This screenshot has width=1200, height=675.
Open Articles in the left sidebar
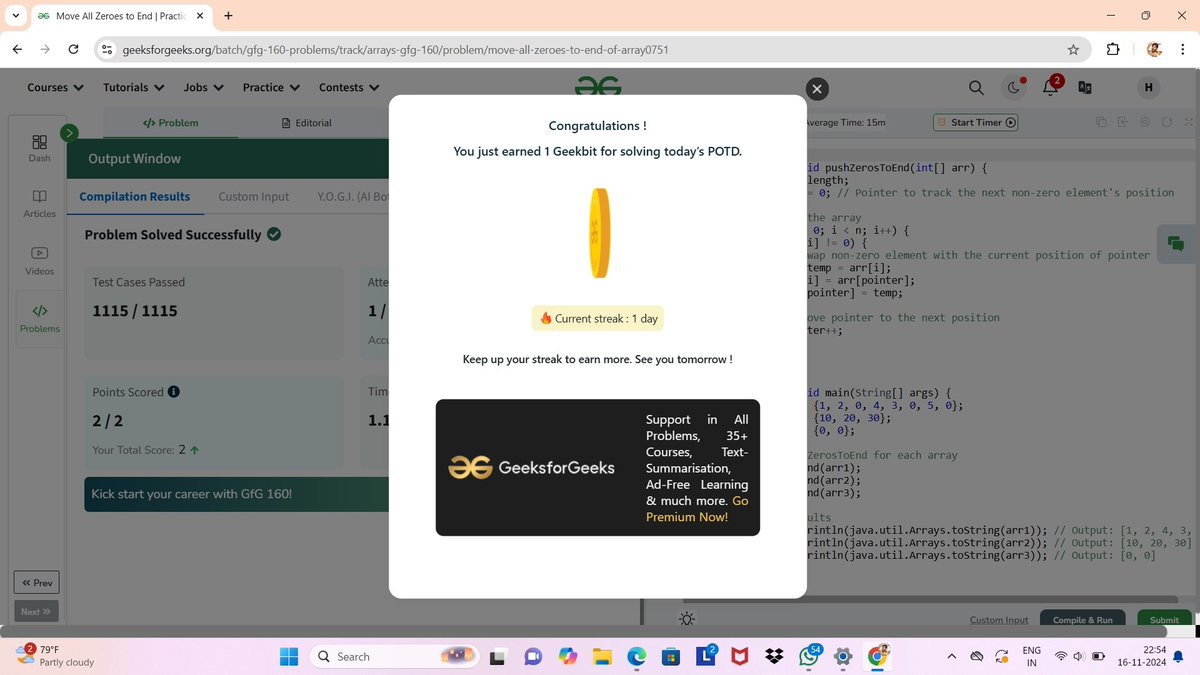(x=40, y=204)
